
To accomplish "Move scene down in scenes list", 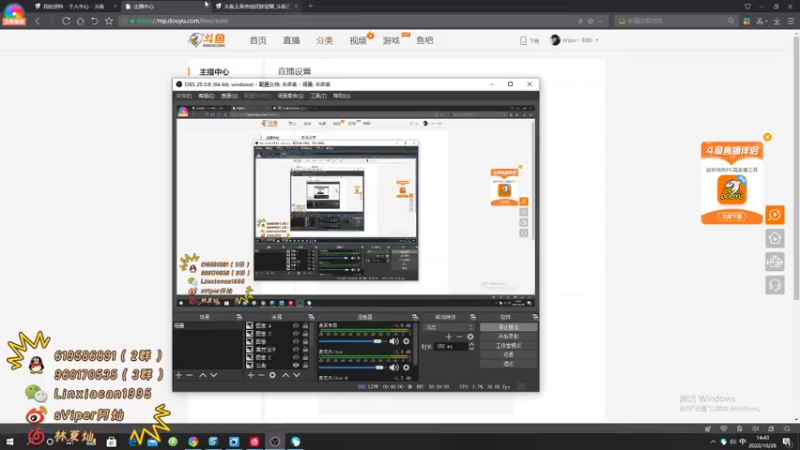I will click(x=214, y=375).
